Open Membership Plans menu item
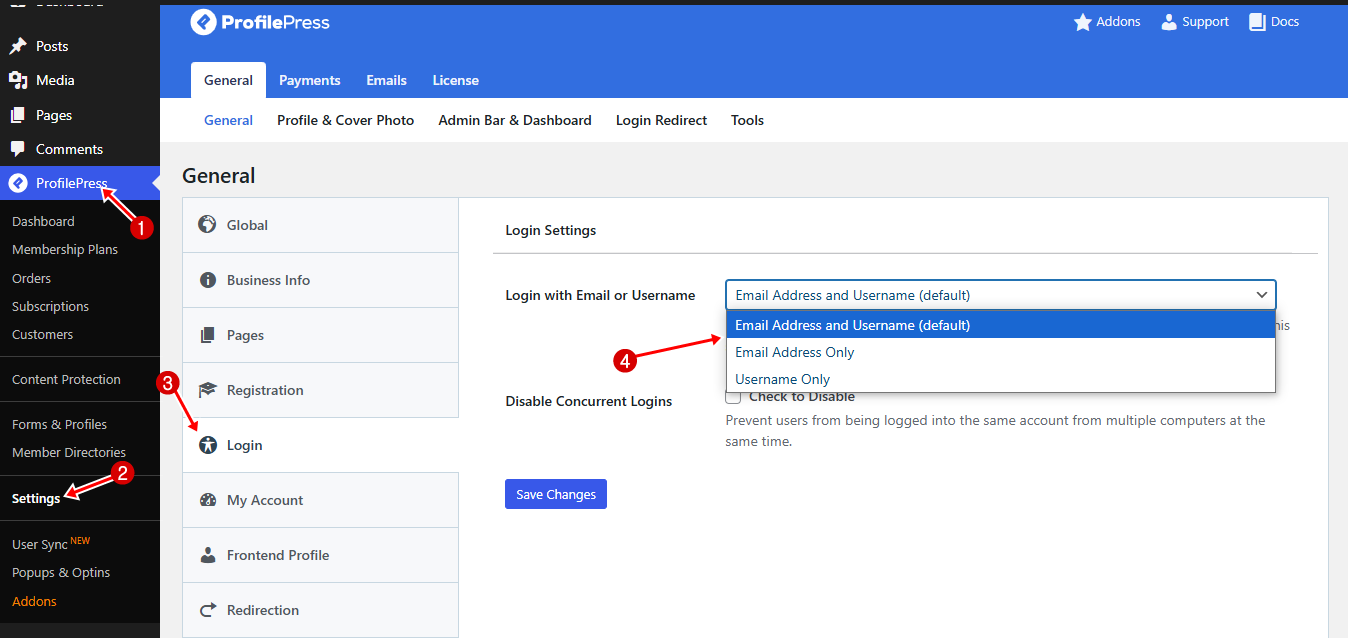The height and width of the screenshot is (638, 1348). 65,249
